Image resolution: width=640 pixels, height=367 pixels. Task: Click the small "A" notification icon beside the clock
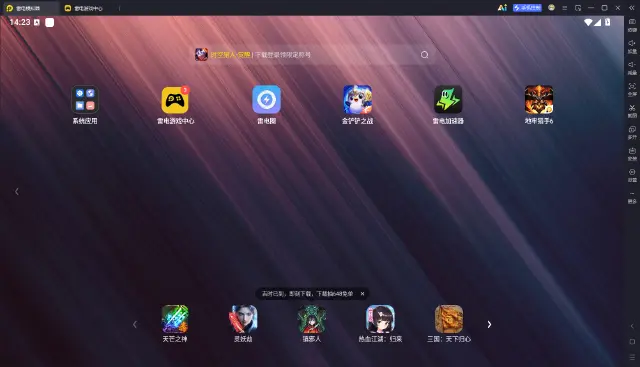click(37, 22)
